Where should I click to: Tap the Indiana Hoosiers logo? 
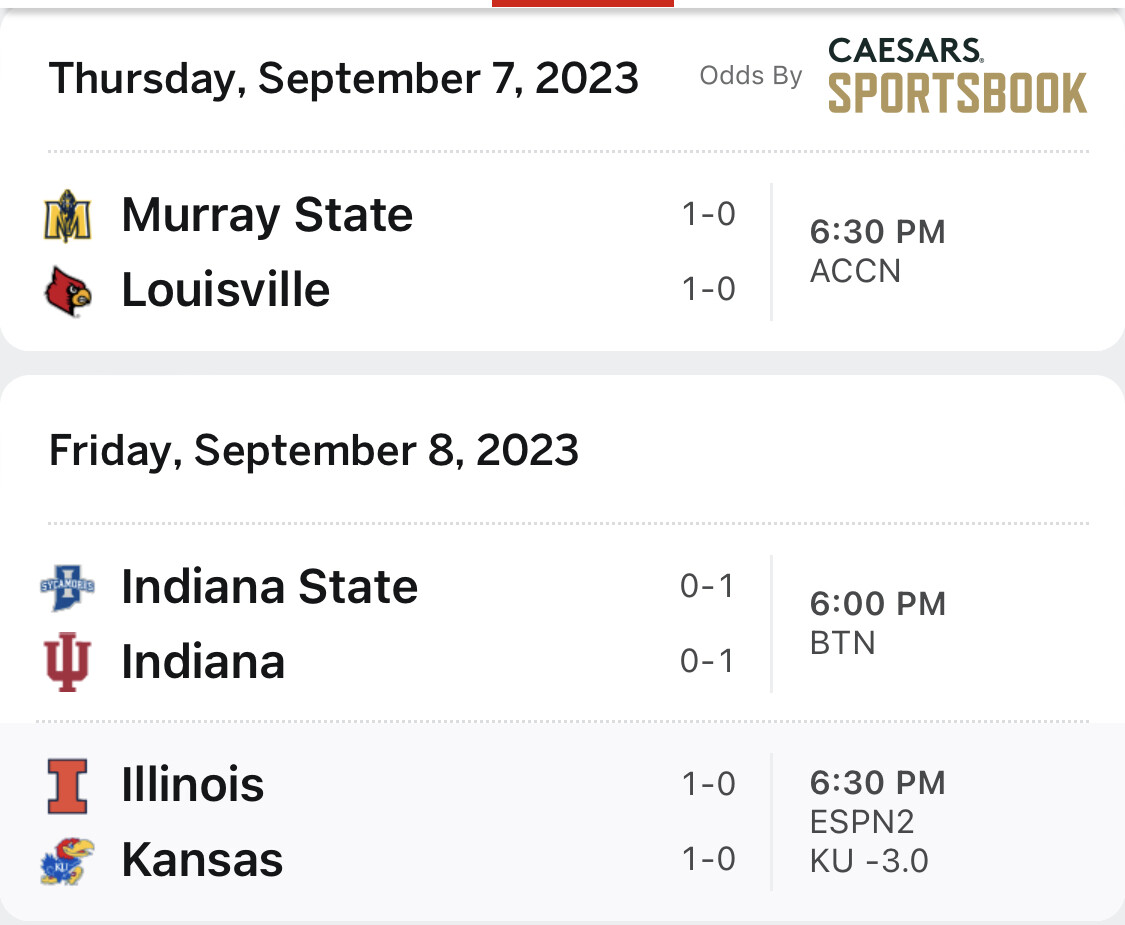[67, 662]
